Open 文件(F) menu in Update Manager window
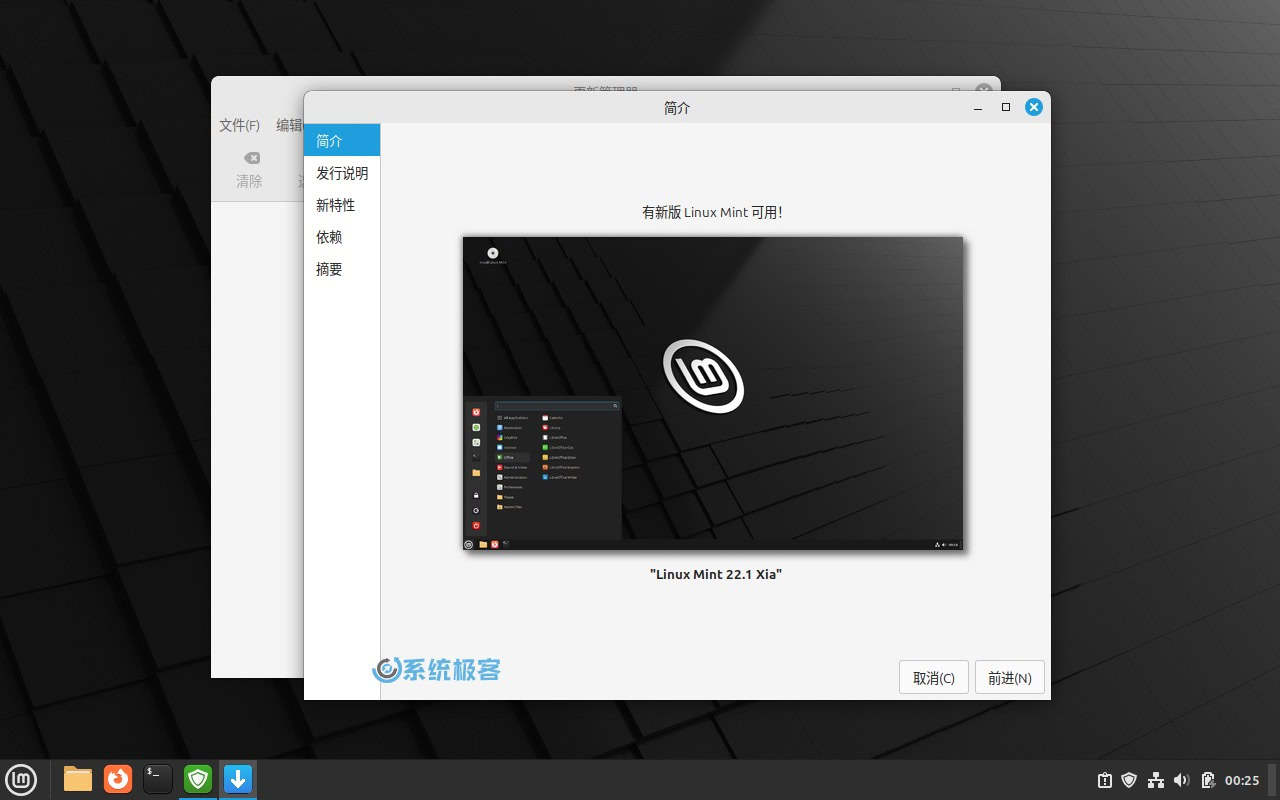The image size is (1280, 800). click(x=240, y=125)
